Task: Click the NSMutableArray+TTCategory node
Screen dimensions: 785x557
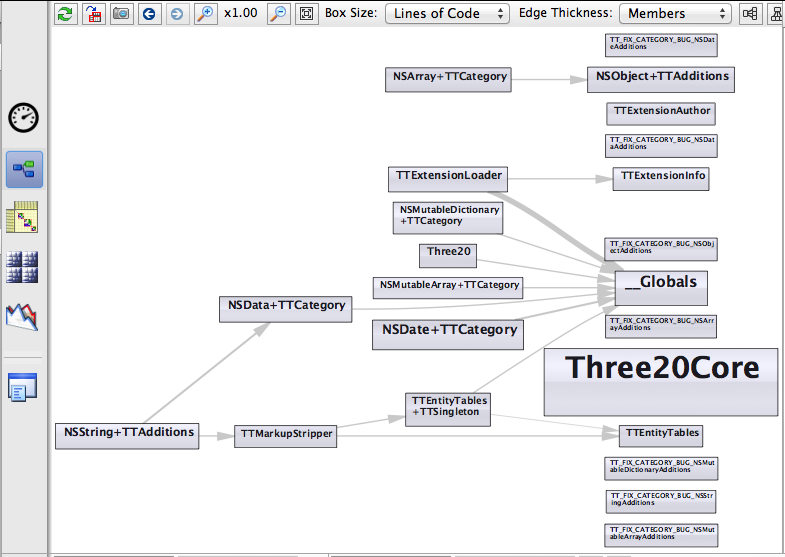Action: pyautogui.click(x=448, y=288)
